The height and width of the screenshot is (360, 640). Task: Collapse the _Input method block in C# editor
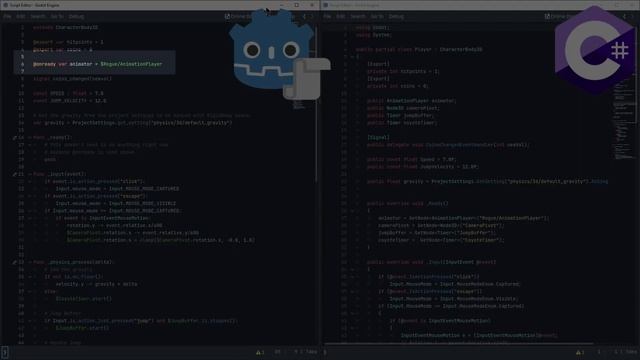pyautogui.click(x=352, y=269)
